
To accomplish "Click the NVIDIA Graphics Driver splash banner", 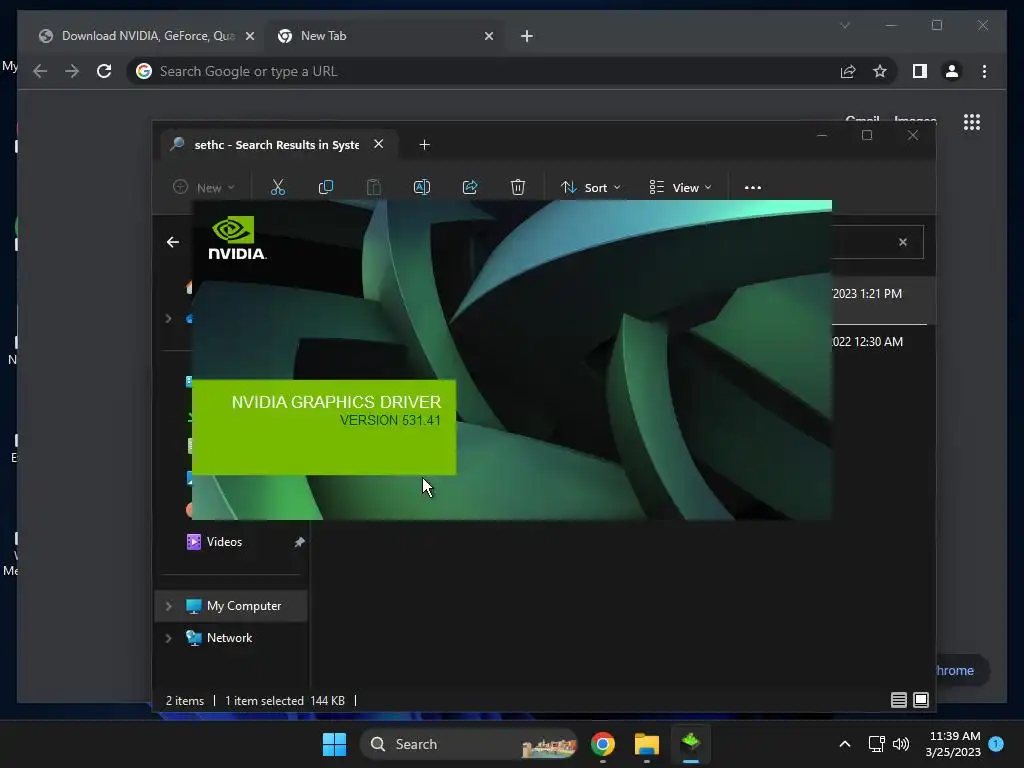I will (324, 427).
